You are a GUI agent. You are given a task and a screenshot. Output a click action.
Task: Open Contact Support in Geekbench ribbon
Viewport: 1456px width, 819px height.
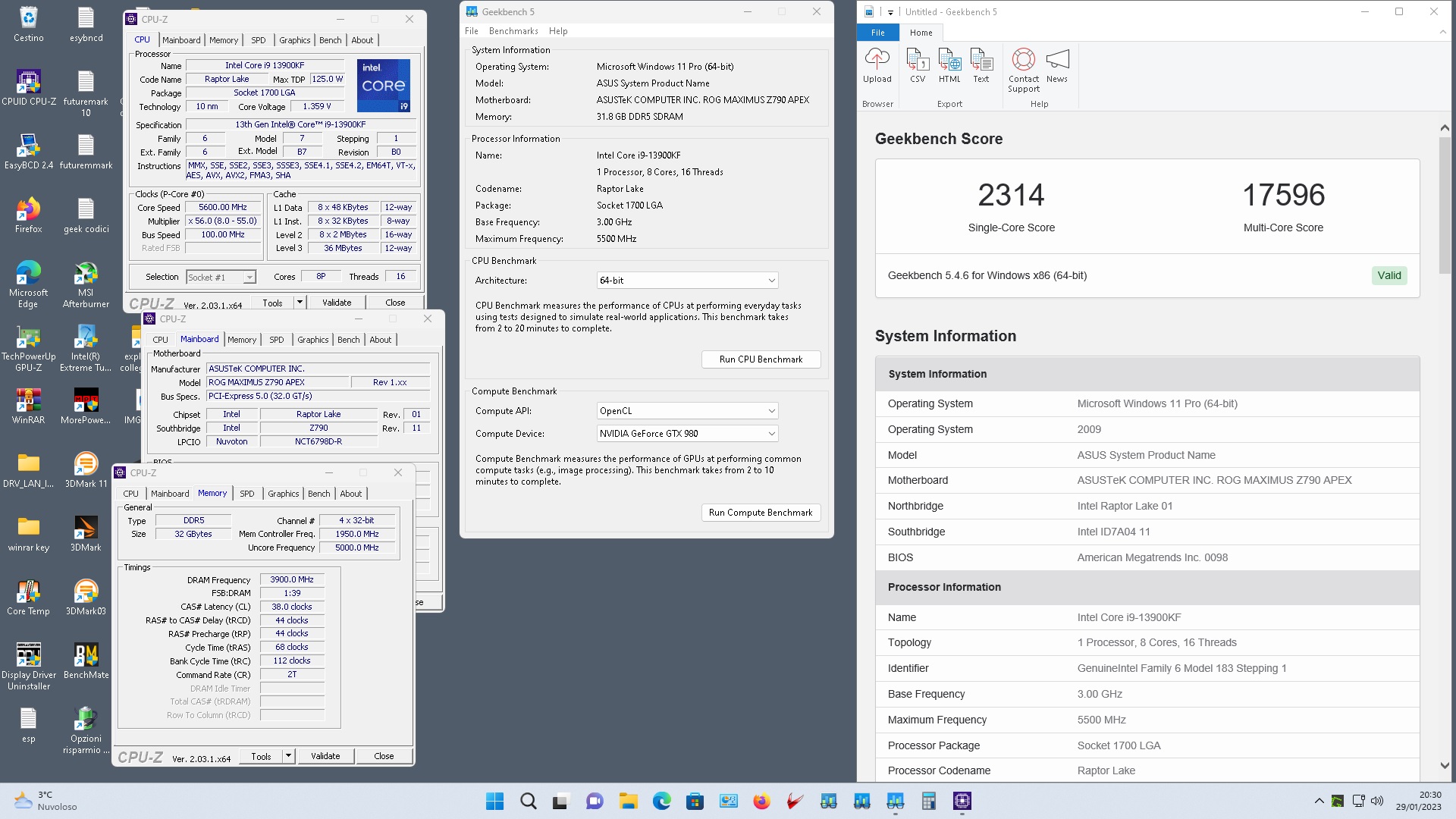click(1024, 71)
